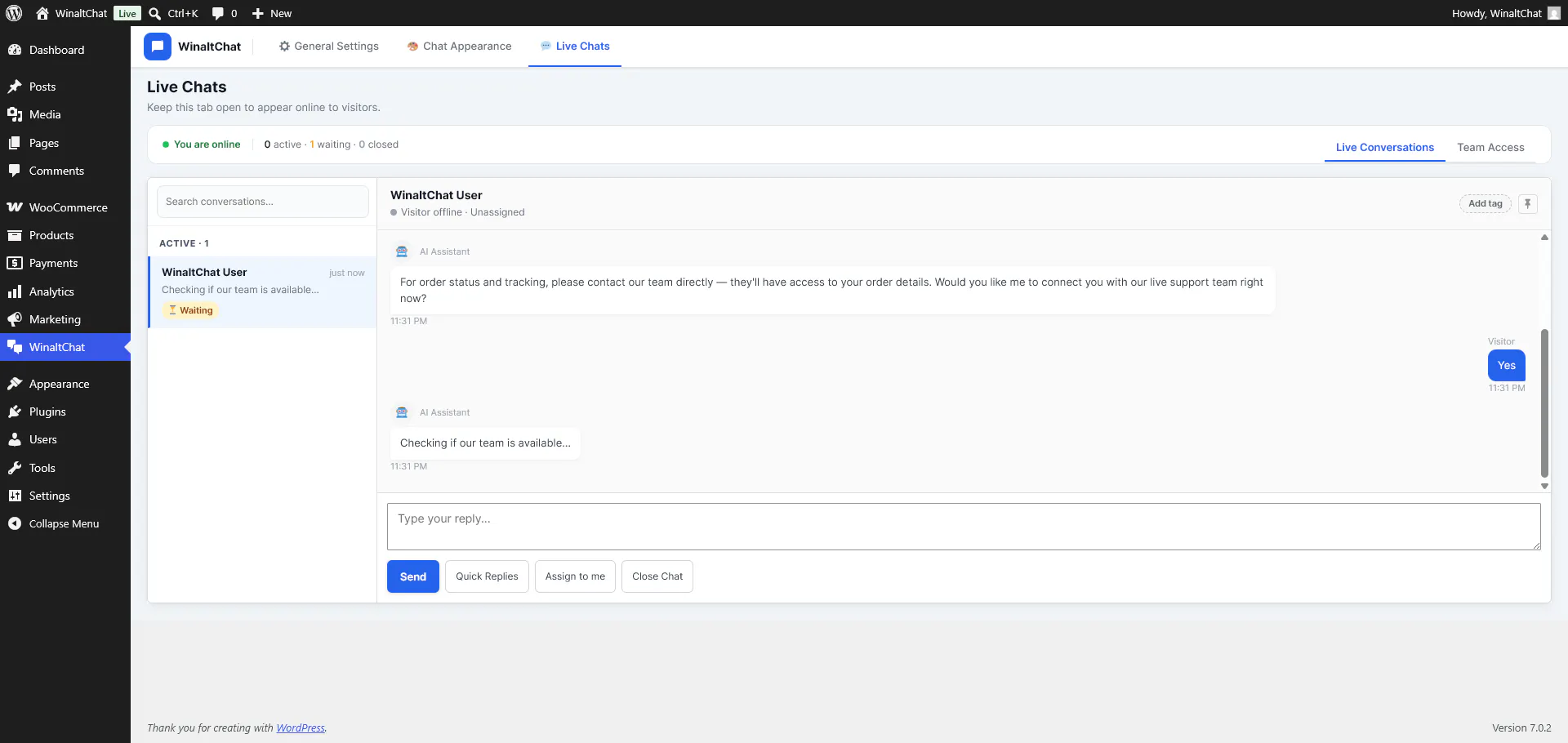Click the chat scrollbar up arrow
This screenshot has width=1568, height=743.
1544,238
